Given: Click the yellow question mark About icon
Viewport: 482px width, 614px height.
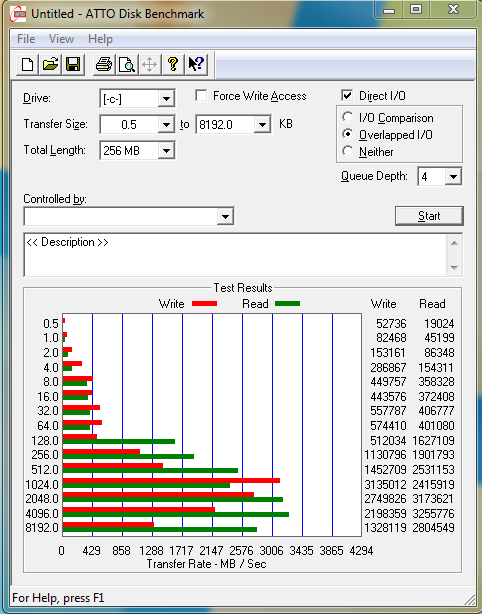Looking at the screenshot, I should coord(173,64).
